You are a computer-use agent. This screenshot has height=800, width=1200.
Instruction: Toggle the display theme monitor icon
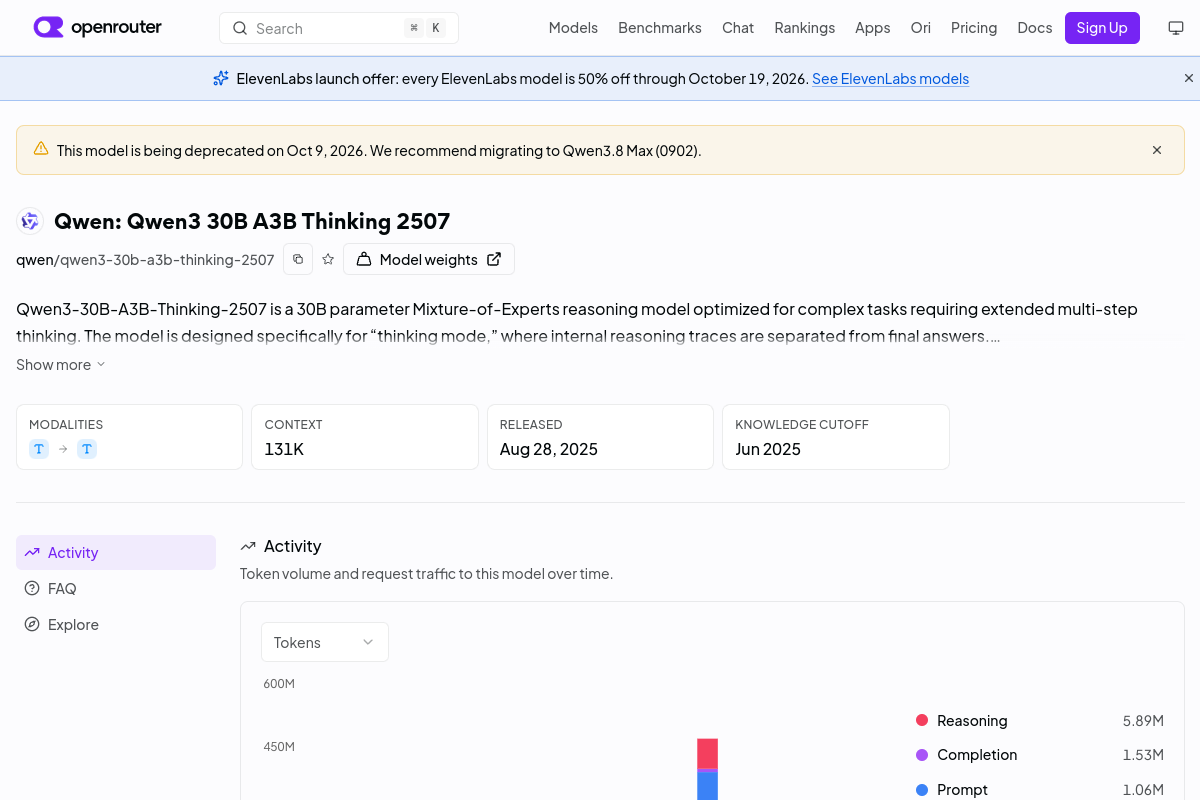[1176, 28]
